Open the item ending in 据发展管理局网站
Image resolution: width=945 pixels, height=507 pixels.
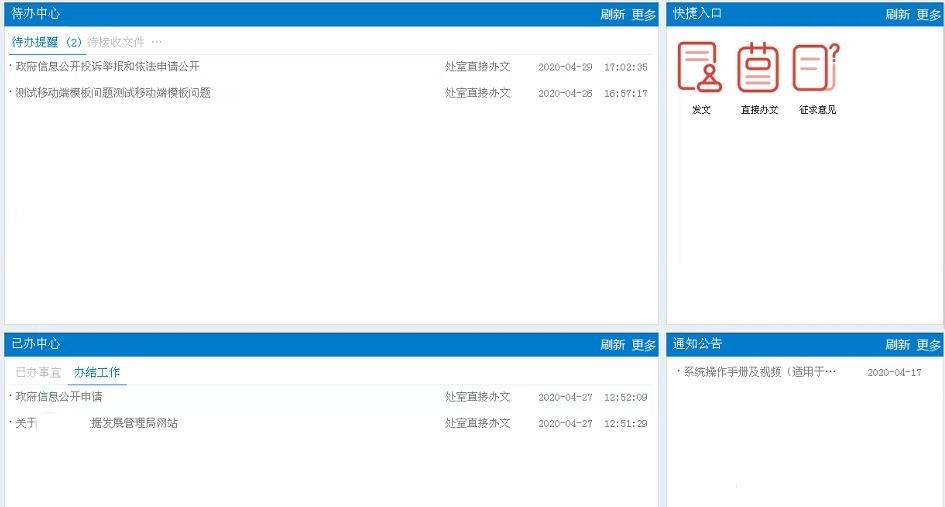pyautogui.click(x=96, y=423)
